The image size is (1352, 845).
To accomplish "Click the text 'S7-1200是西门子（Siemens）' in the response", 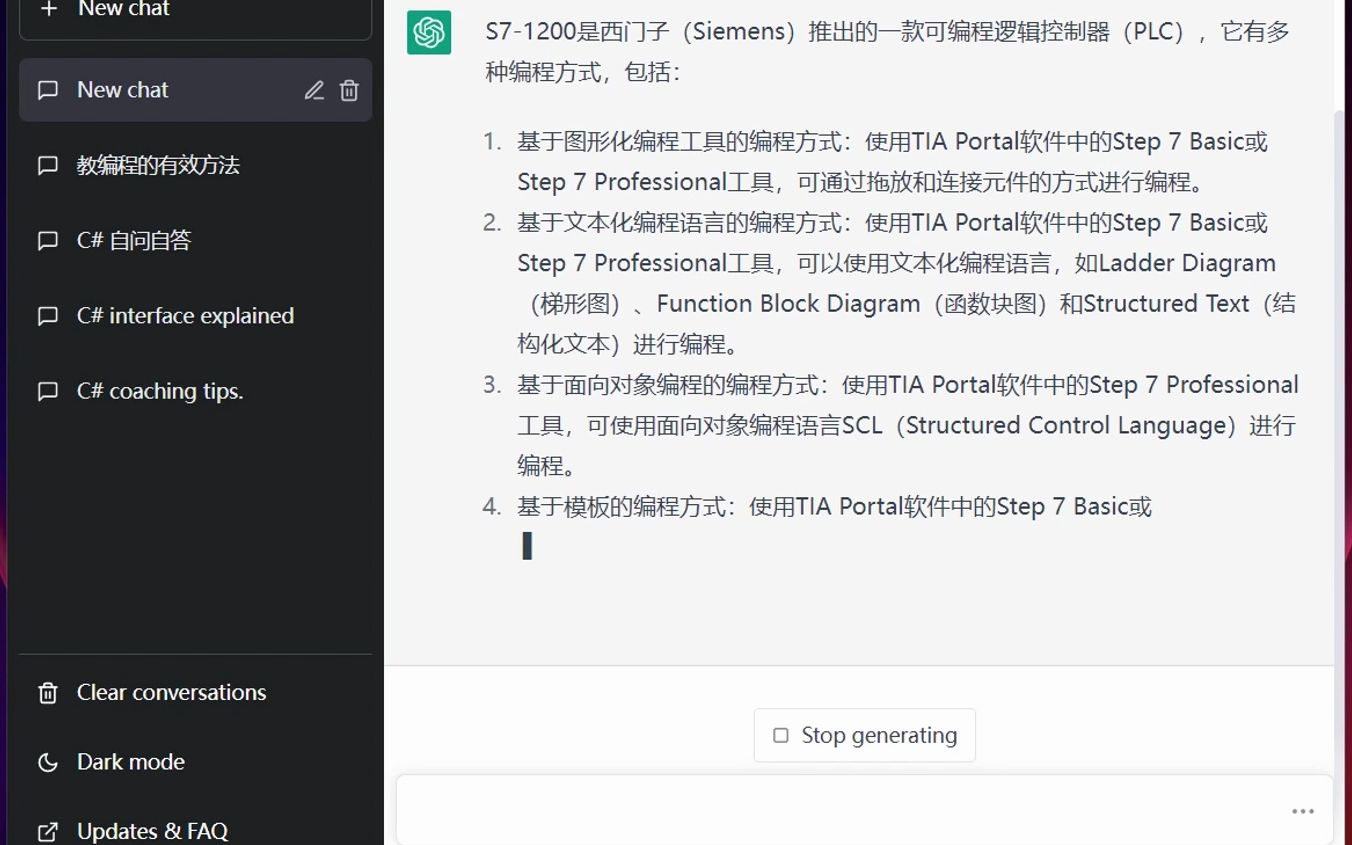I will coord(644,32).
